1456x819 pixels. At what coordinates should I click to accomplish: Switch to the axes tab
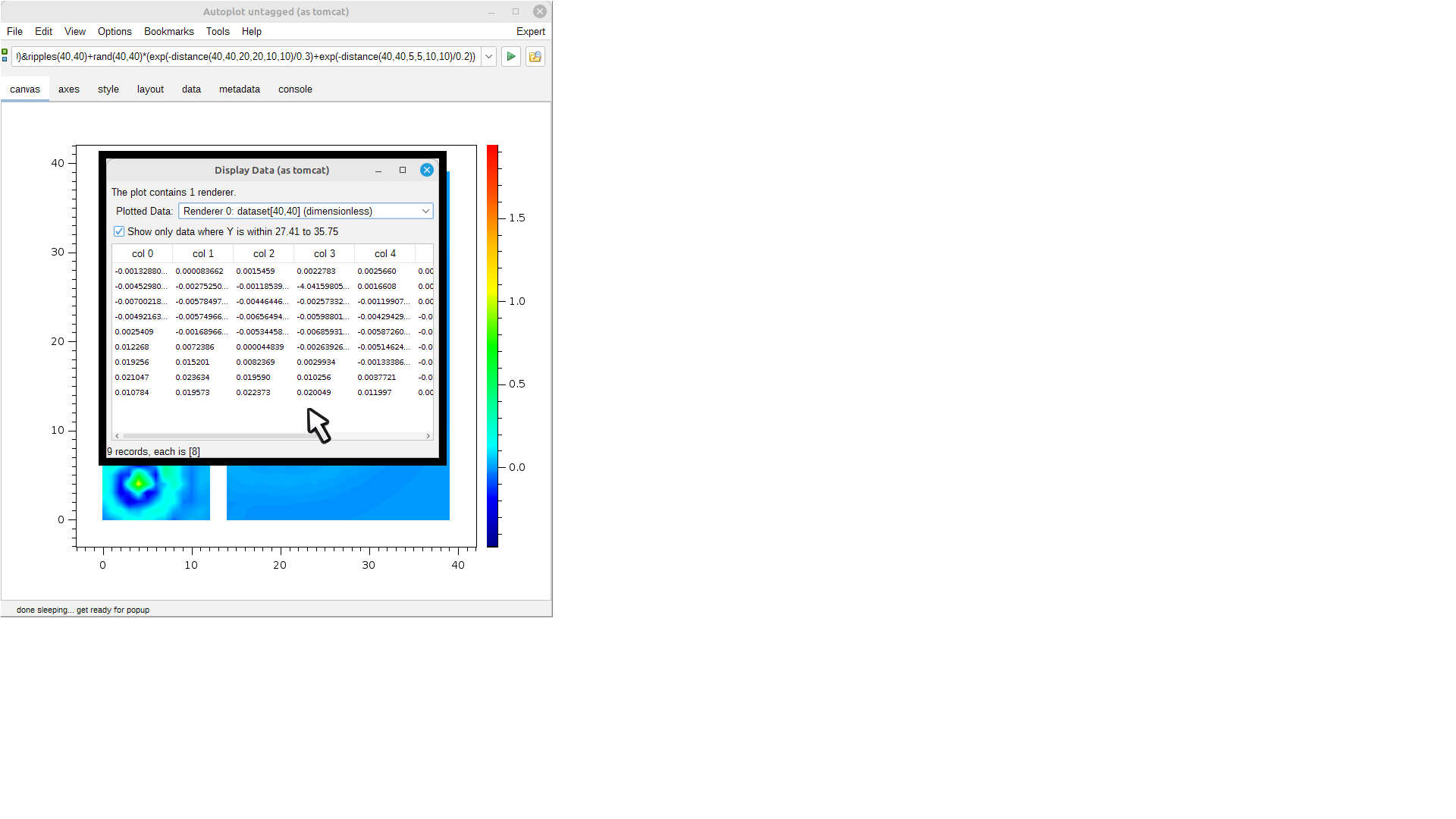click(69, 89)
